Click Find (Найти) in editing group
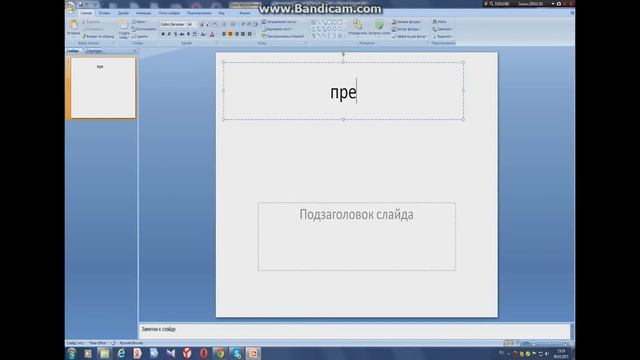The width and height of the screenshot is (640, 360). pos(440,22)
